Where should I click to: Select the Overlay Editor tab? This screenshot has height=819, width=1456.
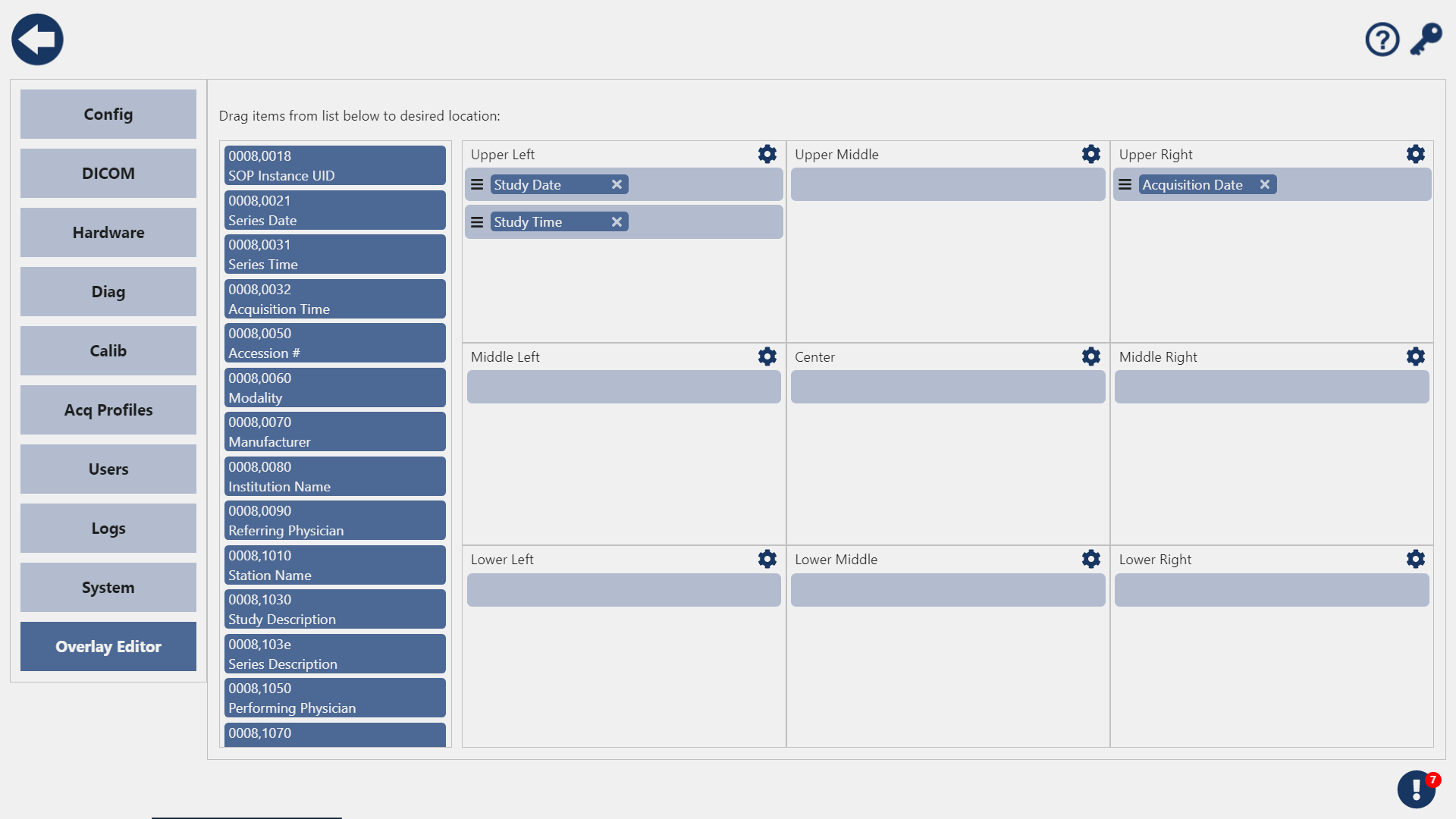coord(108,646)
